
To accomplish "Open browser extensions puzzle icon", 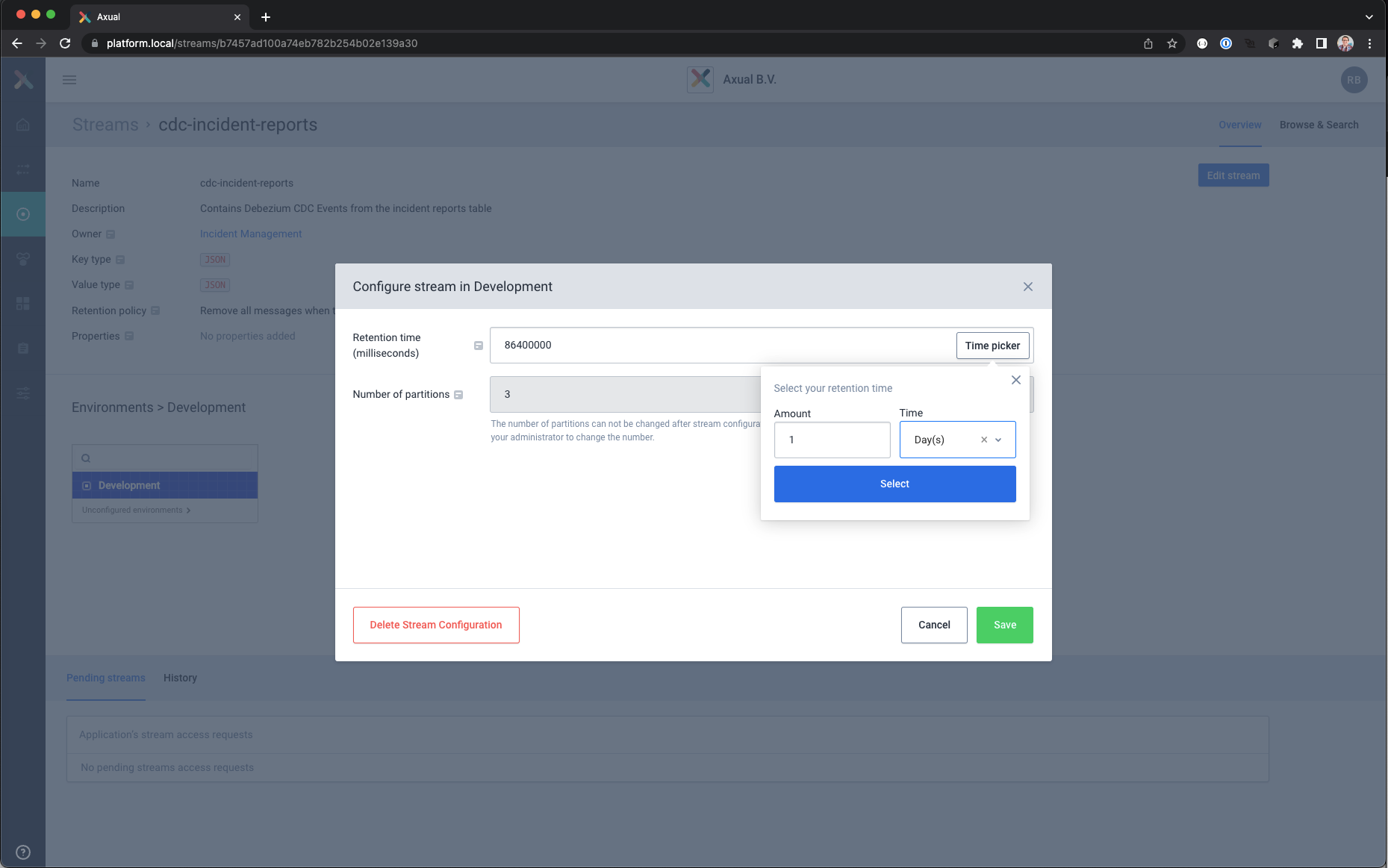I will (1298, 43).
